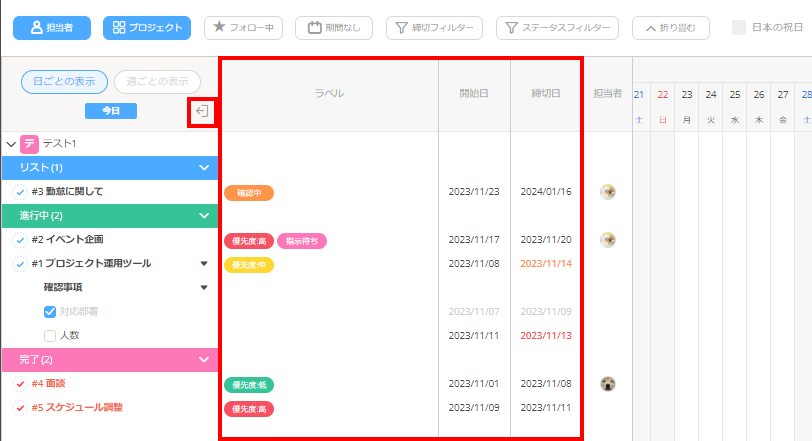Image resolution: width=812 pixels, height=441 pixels.
Task: Collapse the 進行中 (2) section
Action: 204,216
